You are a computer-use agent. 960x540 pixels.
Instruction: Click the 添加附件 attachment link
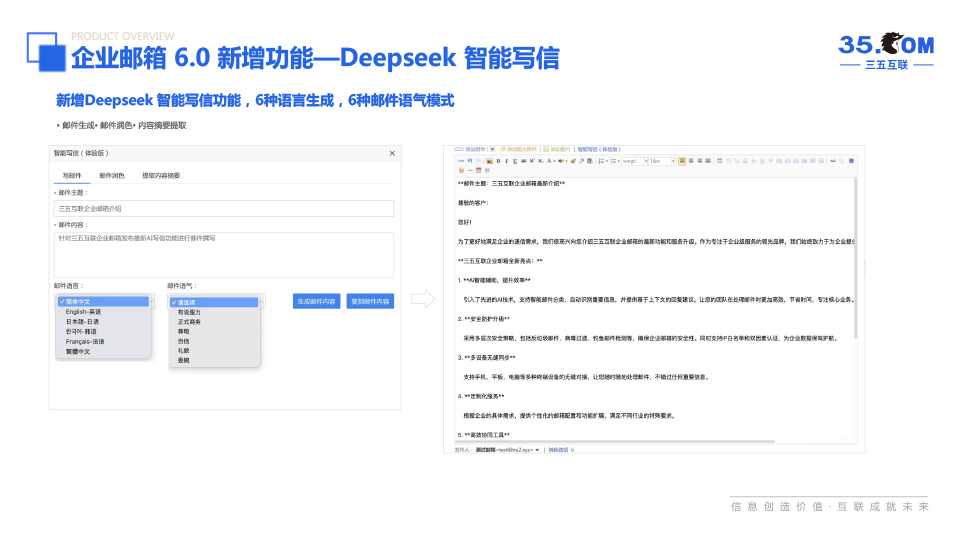tap(469, 149)
